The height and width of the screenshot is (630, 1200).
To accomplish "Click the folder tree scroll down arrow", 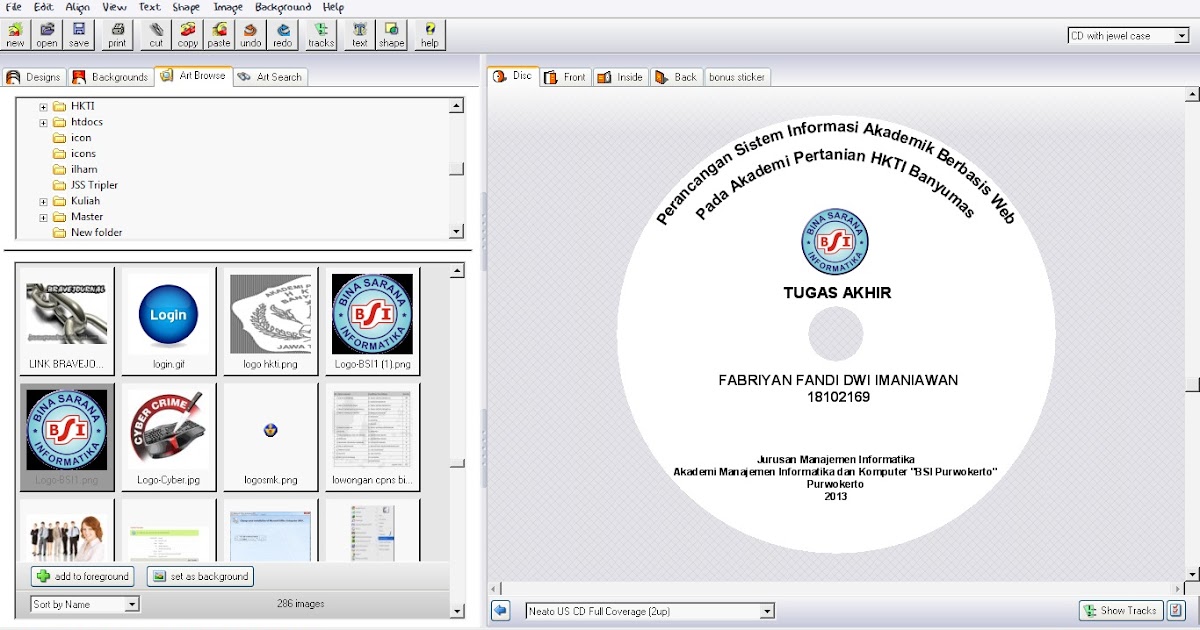I will [x=457, y=231].
